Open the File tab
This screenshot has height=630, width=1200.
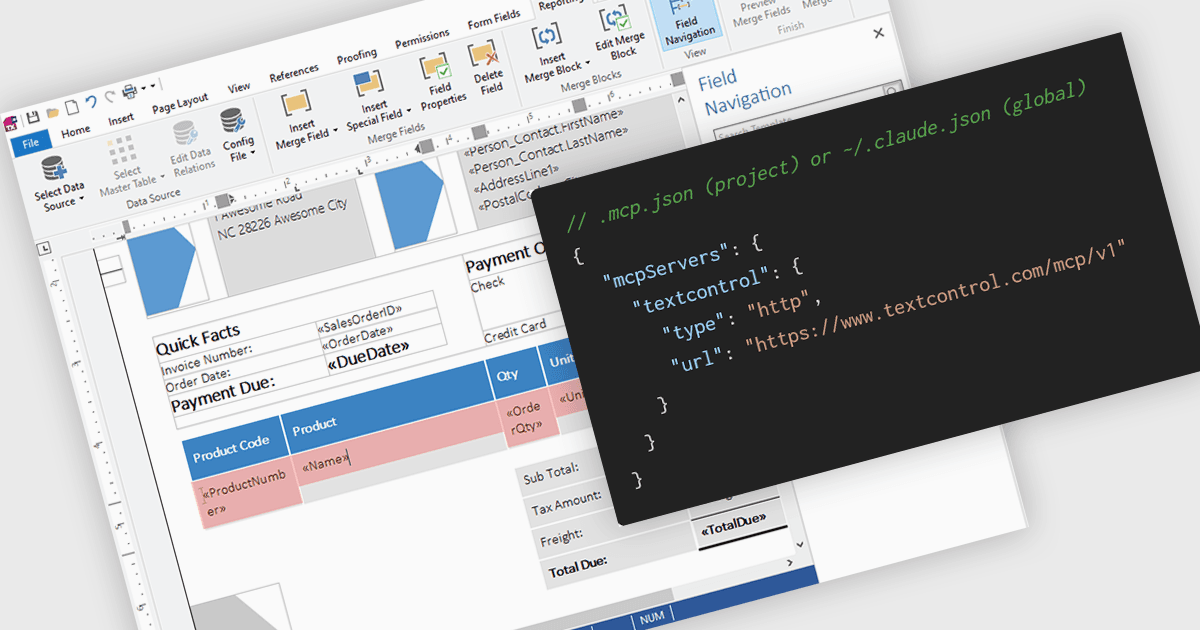point(30,143)
